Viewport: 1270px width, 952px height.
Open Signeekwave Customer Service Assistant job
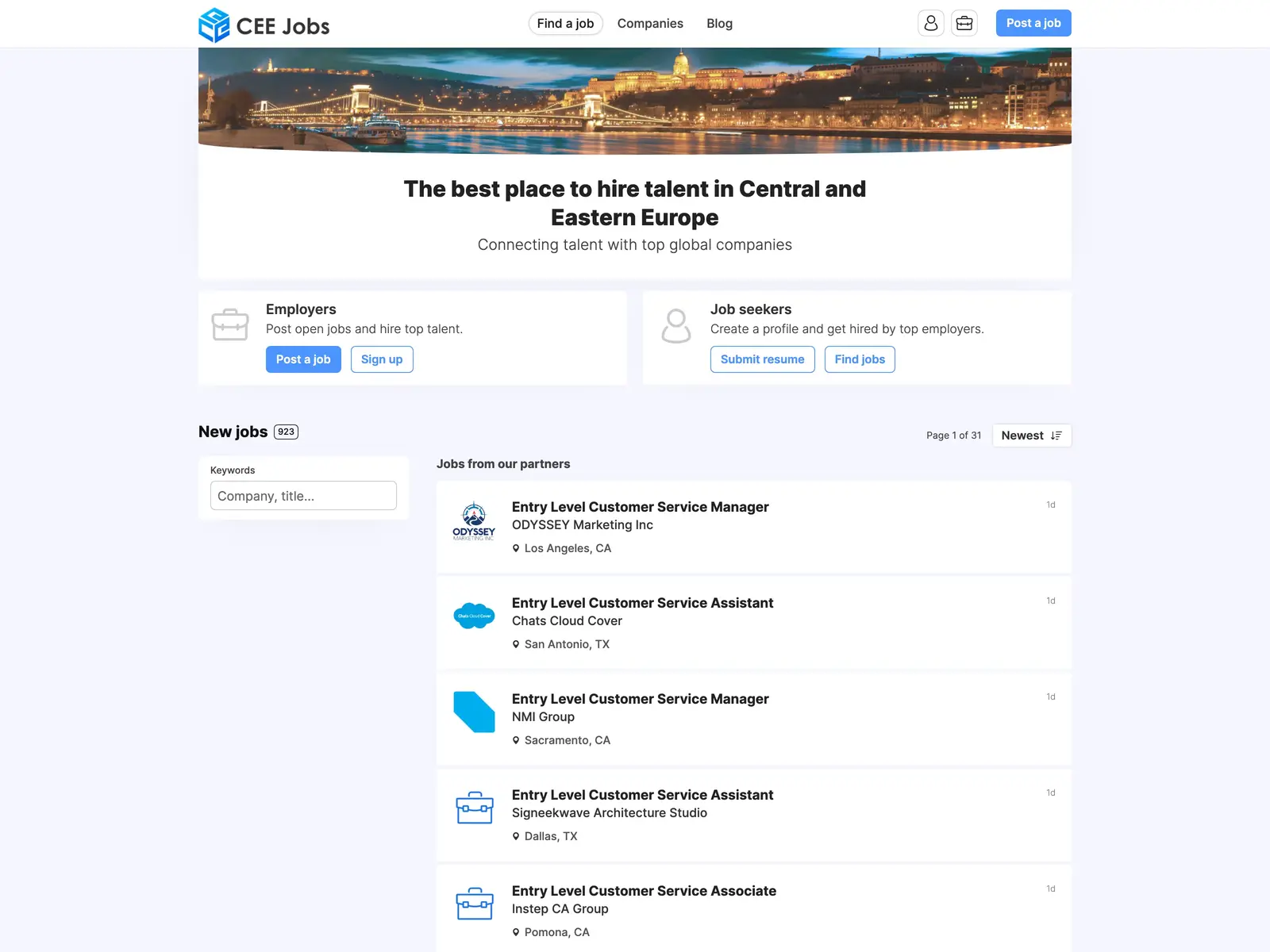(x=643, y=795)
